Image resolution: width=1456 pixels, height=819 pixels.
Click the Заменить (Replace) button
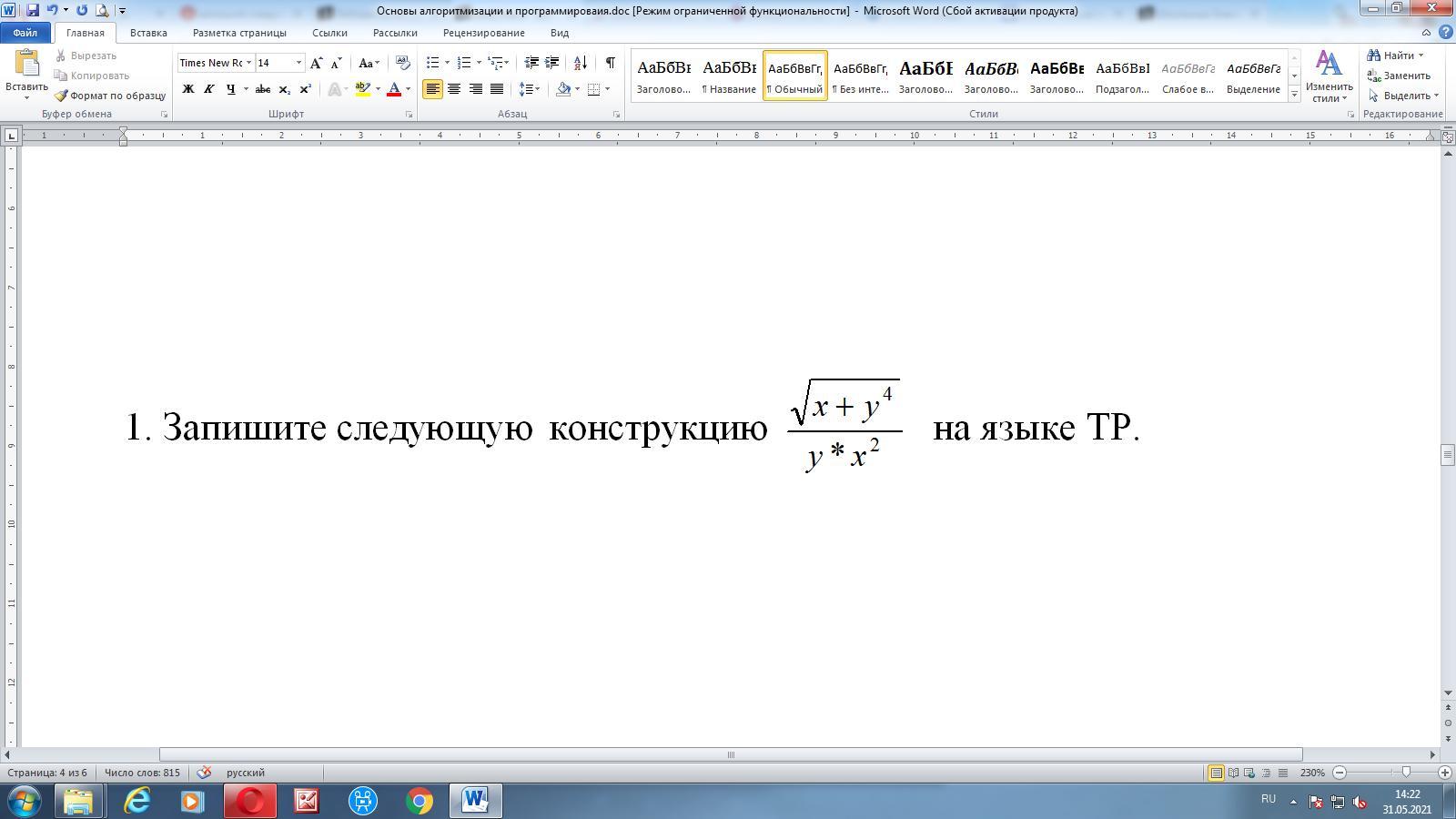coord(1400,76)
